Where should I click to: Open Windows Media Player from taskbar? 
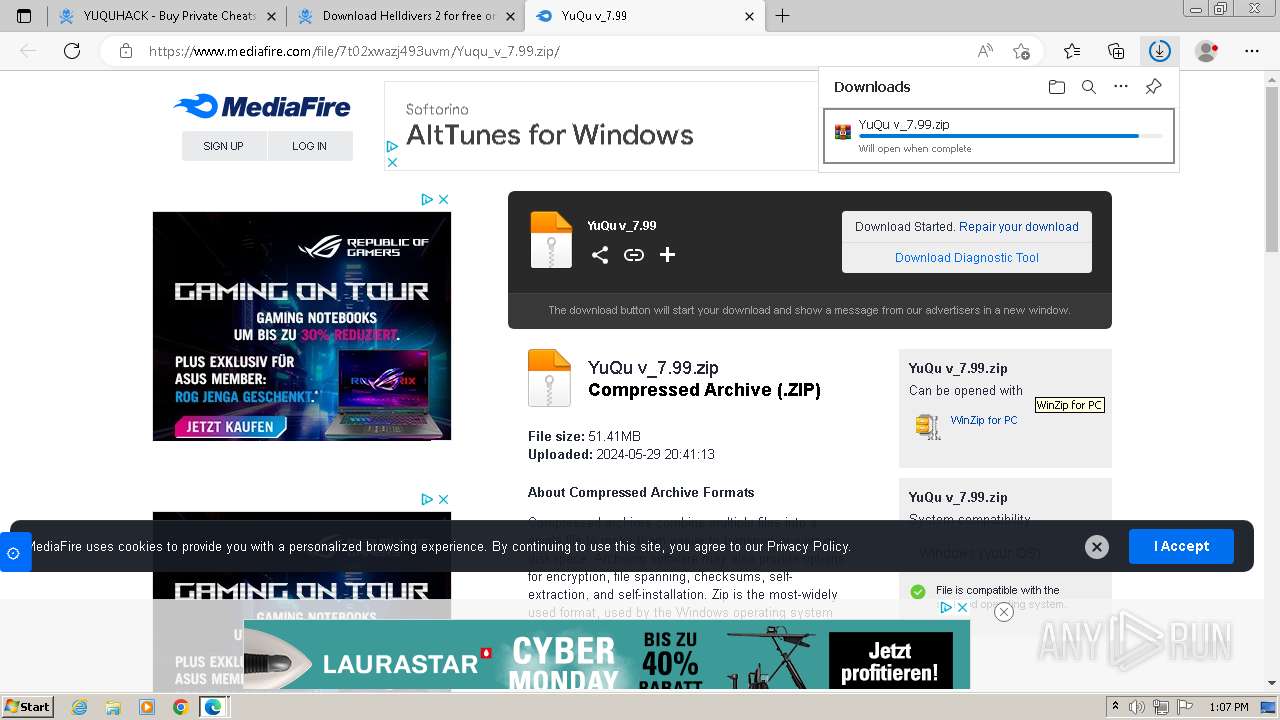point(147,707)
